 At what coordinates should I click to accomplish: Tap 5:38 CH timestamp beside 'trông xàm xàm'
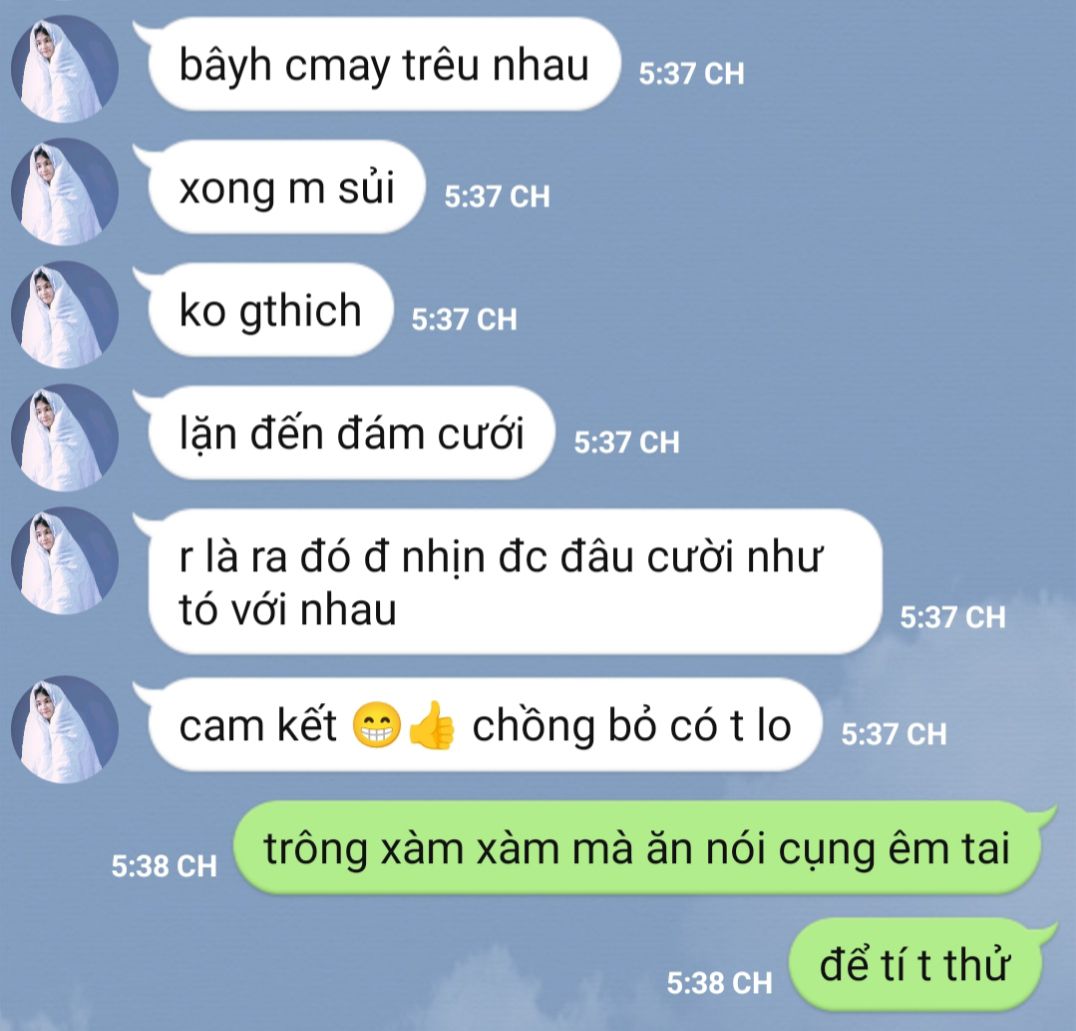coord(164,866)
